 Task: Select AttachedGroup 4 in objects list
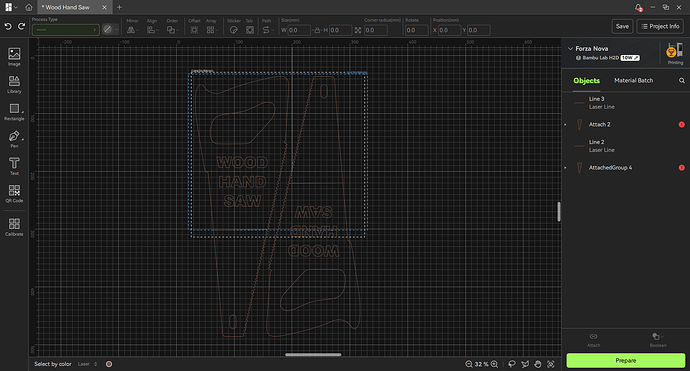pyautogui.click(x=626, y=168)
